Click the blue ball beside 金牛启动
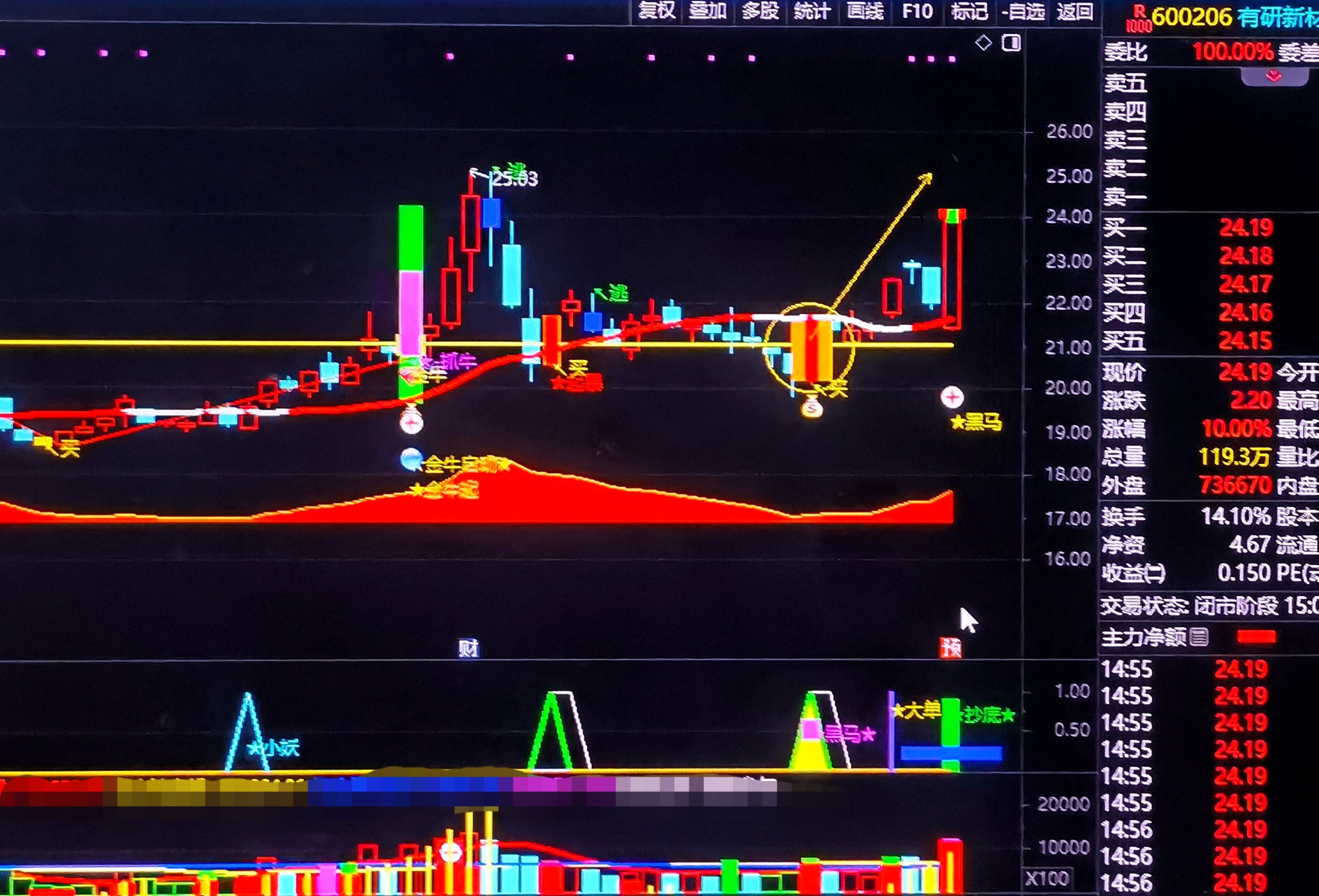 [411, 459]
